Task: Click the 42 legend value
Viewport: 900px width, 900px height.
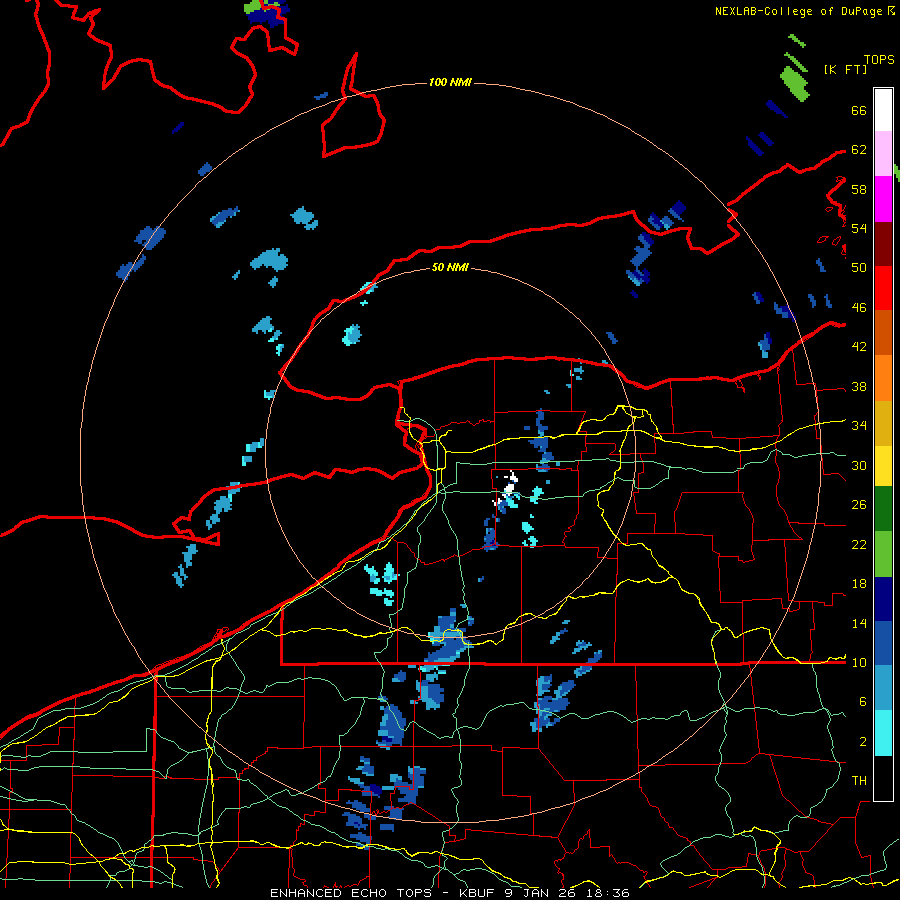Action: pyautogui.click(x=859, y=347)
